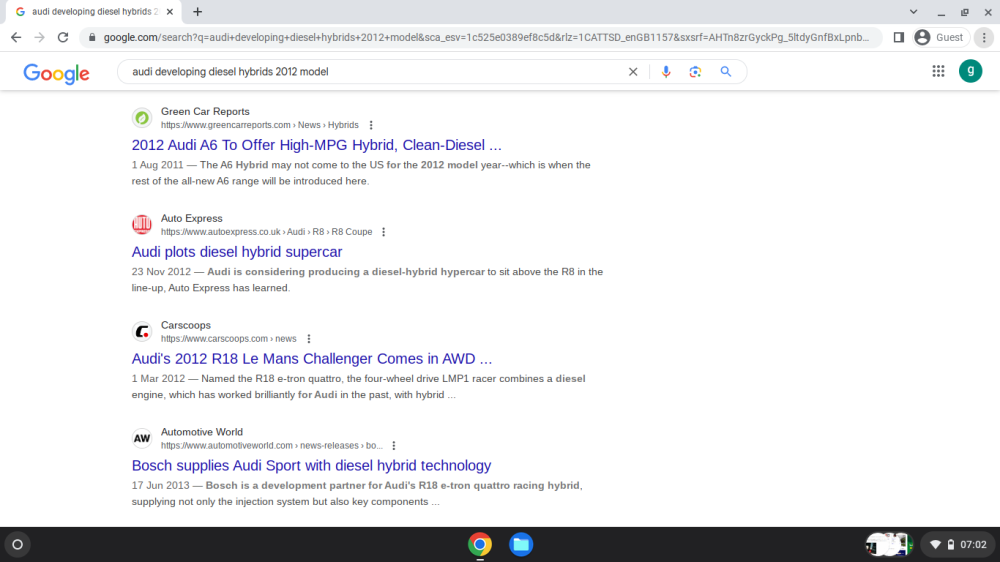View site info via lock icon
Image resolution: width=1000 pixels, height=562 pixels.
coord(92,38)
